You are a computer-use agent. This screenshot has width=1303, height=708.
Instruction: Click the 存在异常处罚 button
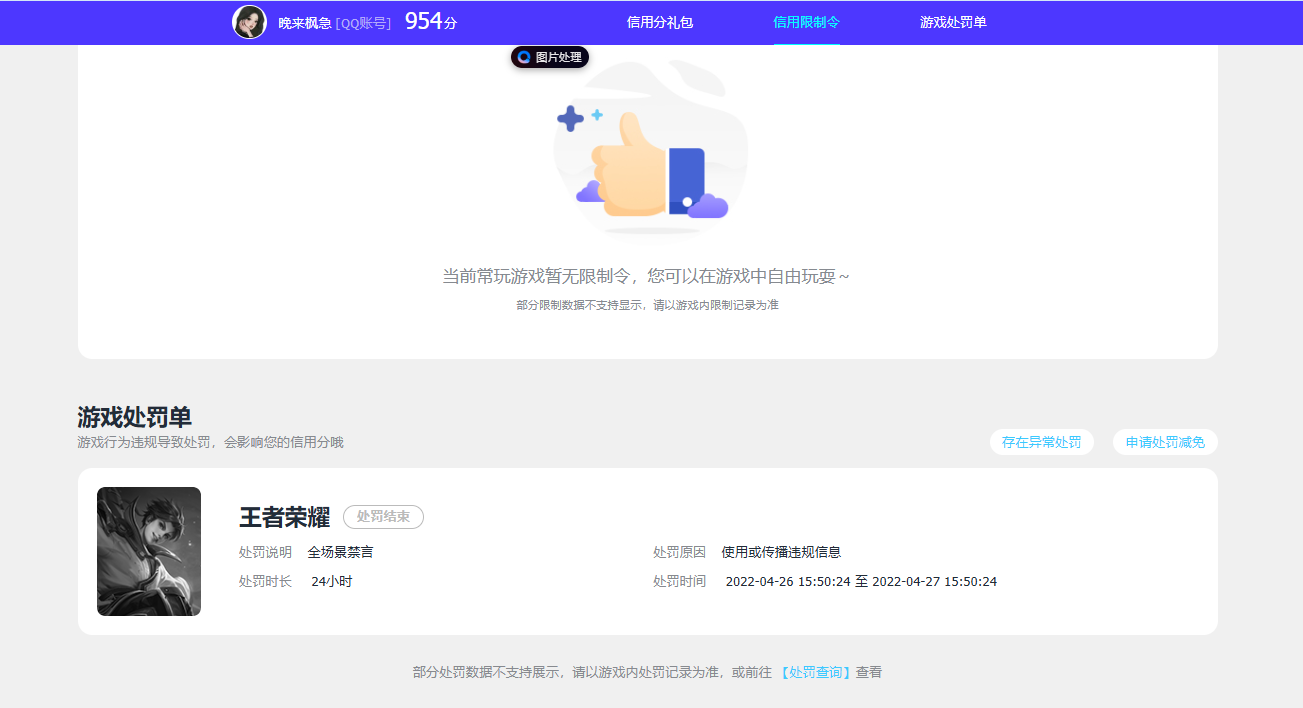[x=1041, y=442]
